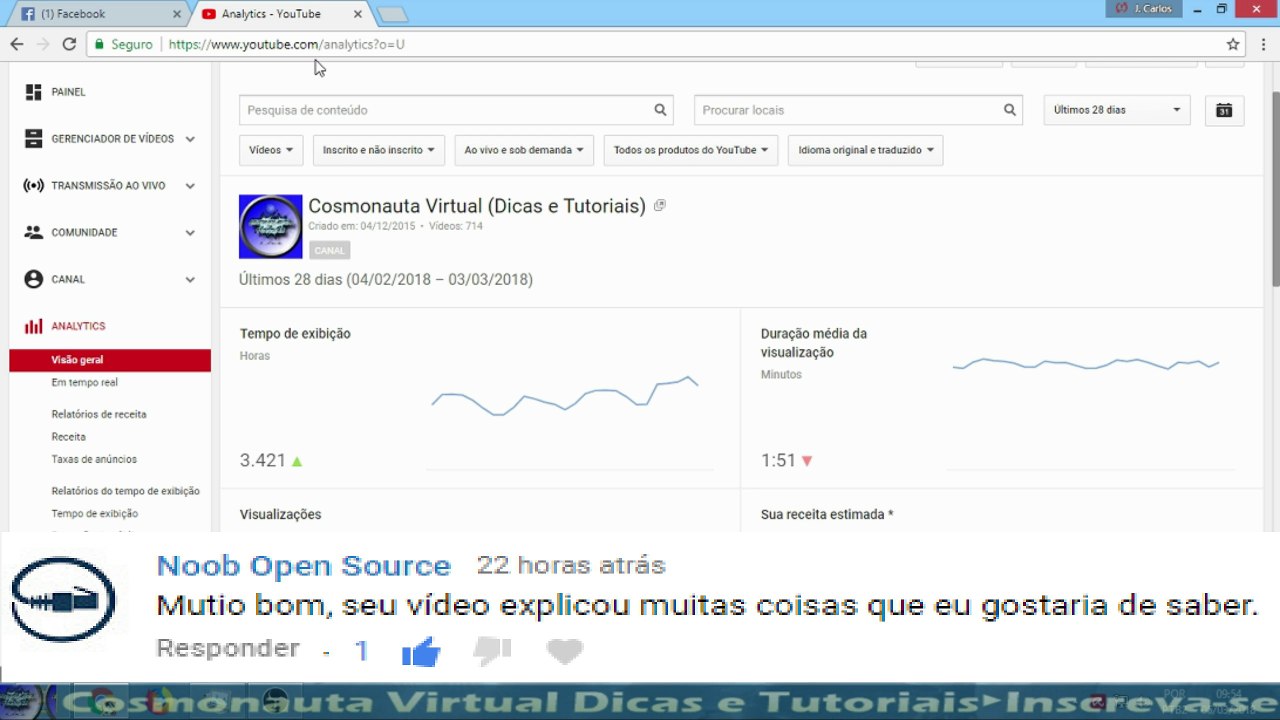
Task: Like the Noob Open Source comment
Action: pyautogui.click(x=421, y=652)
